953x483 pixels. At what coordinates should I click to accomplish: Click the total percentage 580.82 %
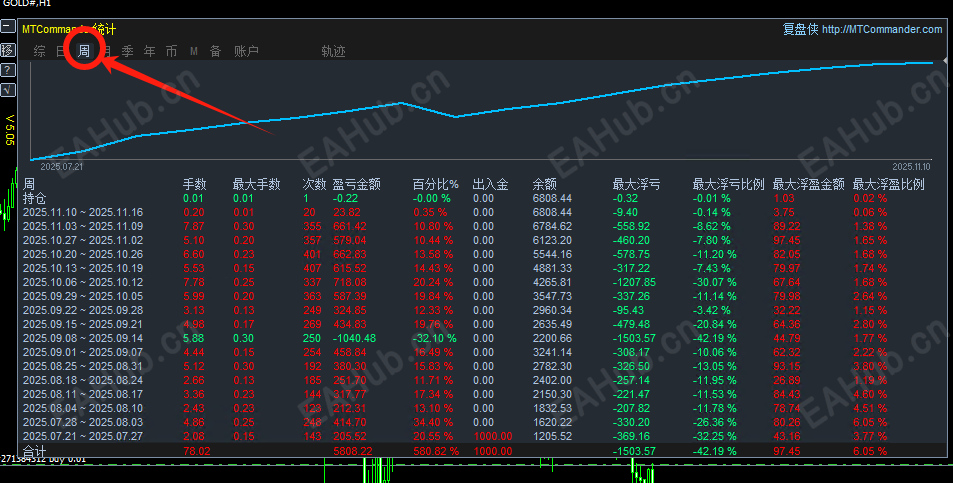click(435, 451)
